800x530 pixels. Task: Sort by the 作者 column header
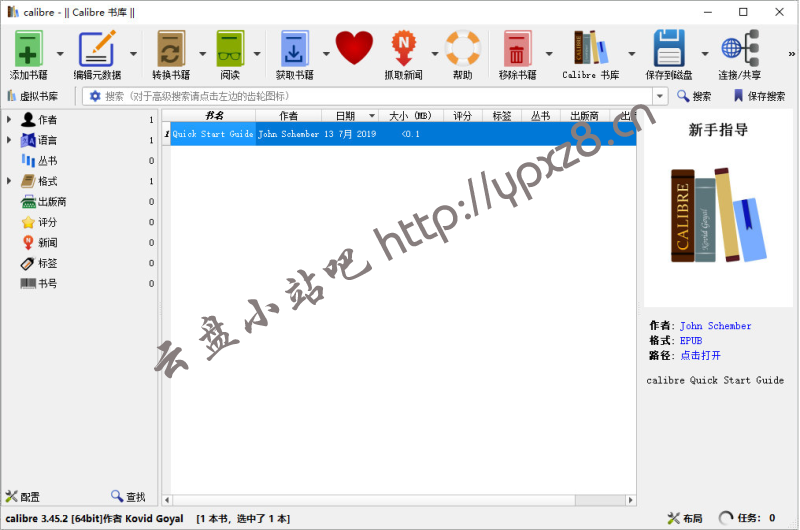pos(288,116)
